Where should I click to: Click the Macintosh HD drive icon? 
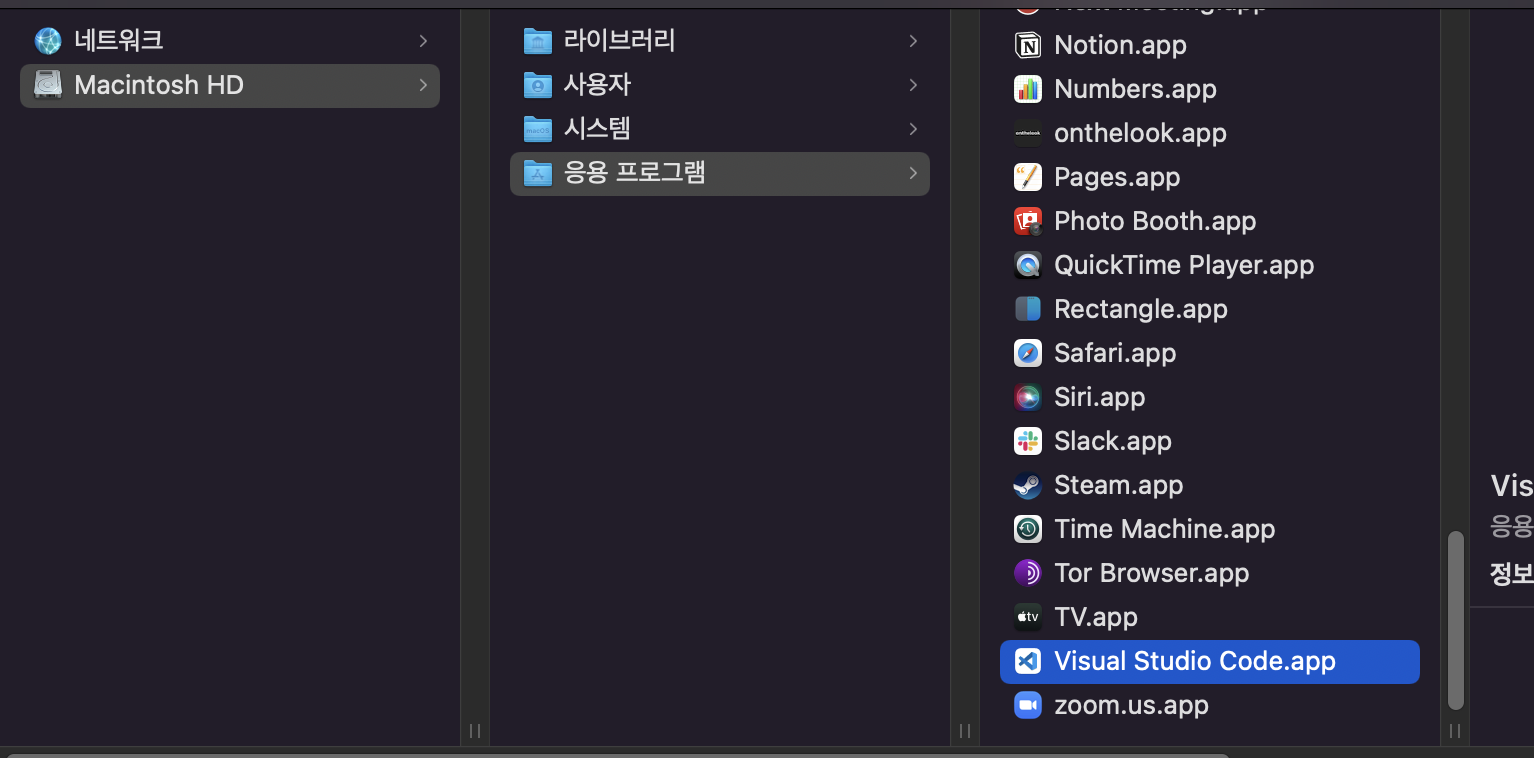[x=48, y=85]
